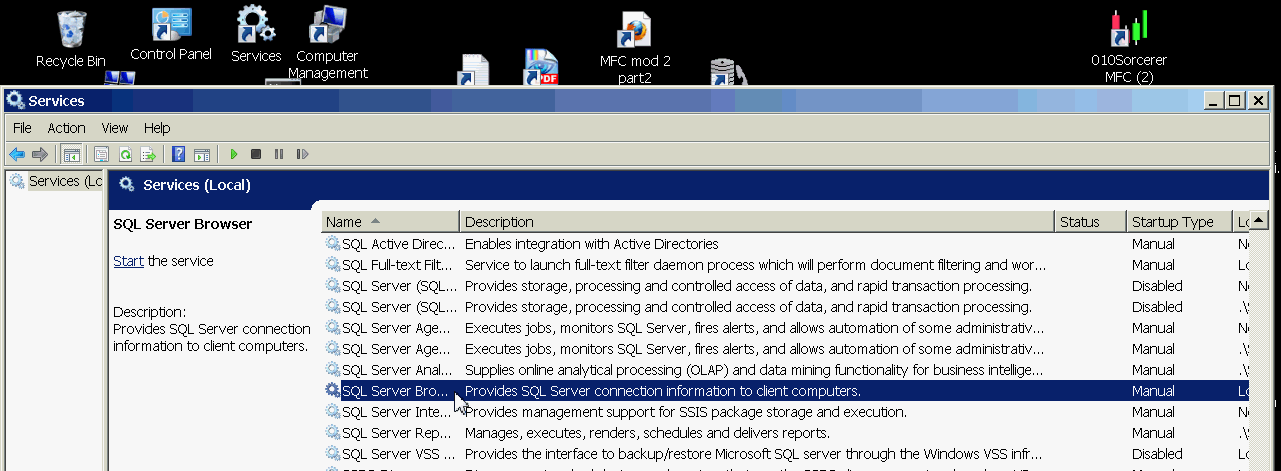Click gear icon of SQL Server VSS row
The image size is (1281, 471).
coord(333,454)
